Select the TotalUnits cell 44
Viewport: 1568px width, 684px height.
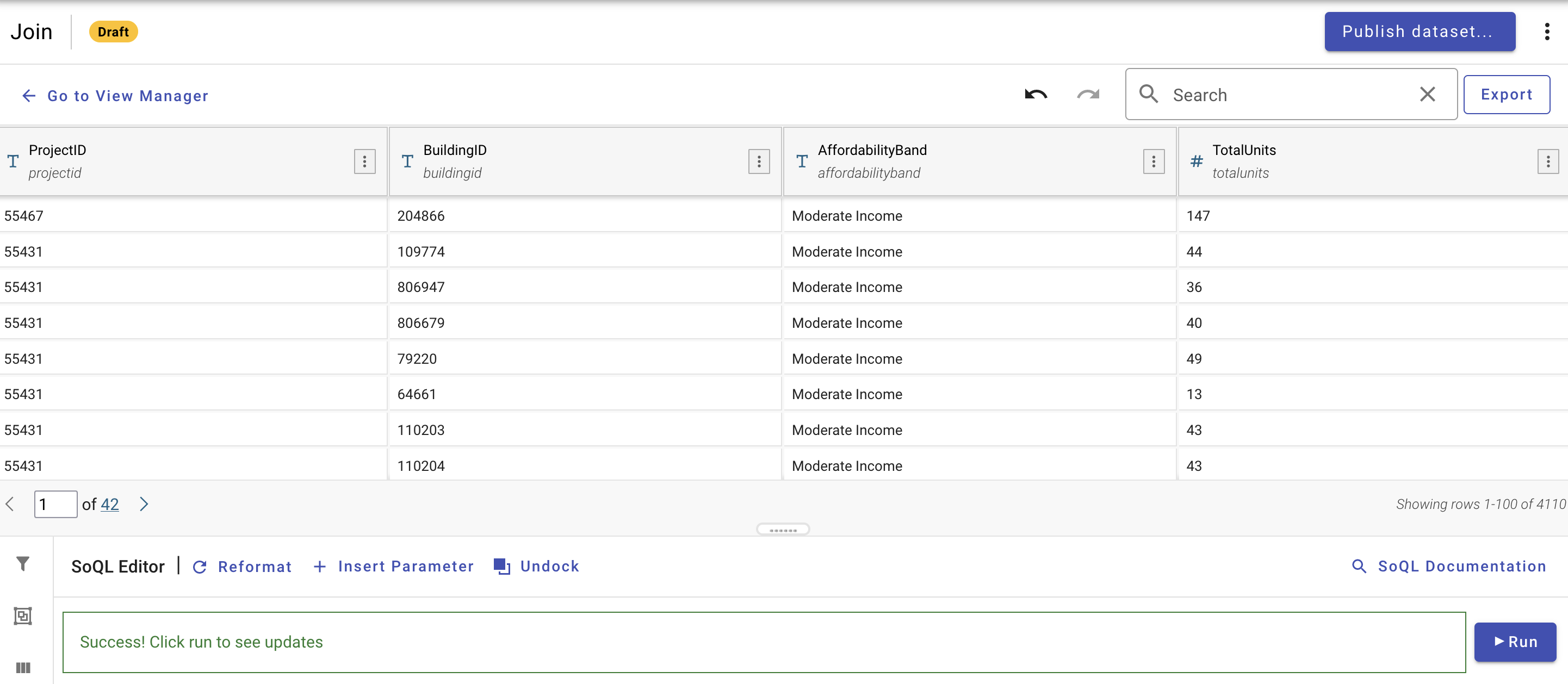click(1373, 251)
